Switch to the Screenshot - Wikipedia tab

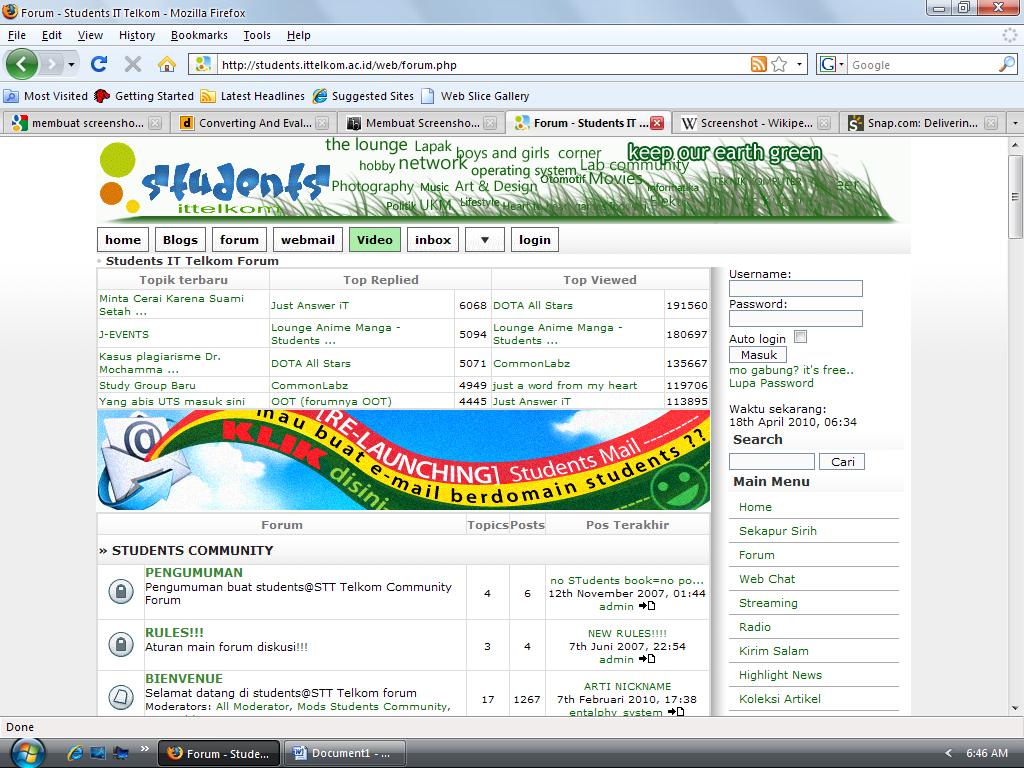(x=755, y=123)
